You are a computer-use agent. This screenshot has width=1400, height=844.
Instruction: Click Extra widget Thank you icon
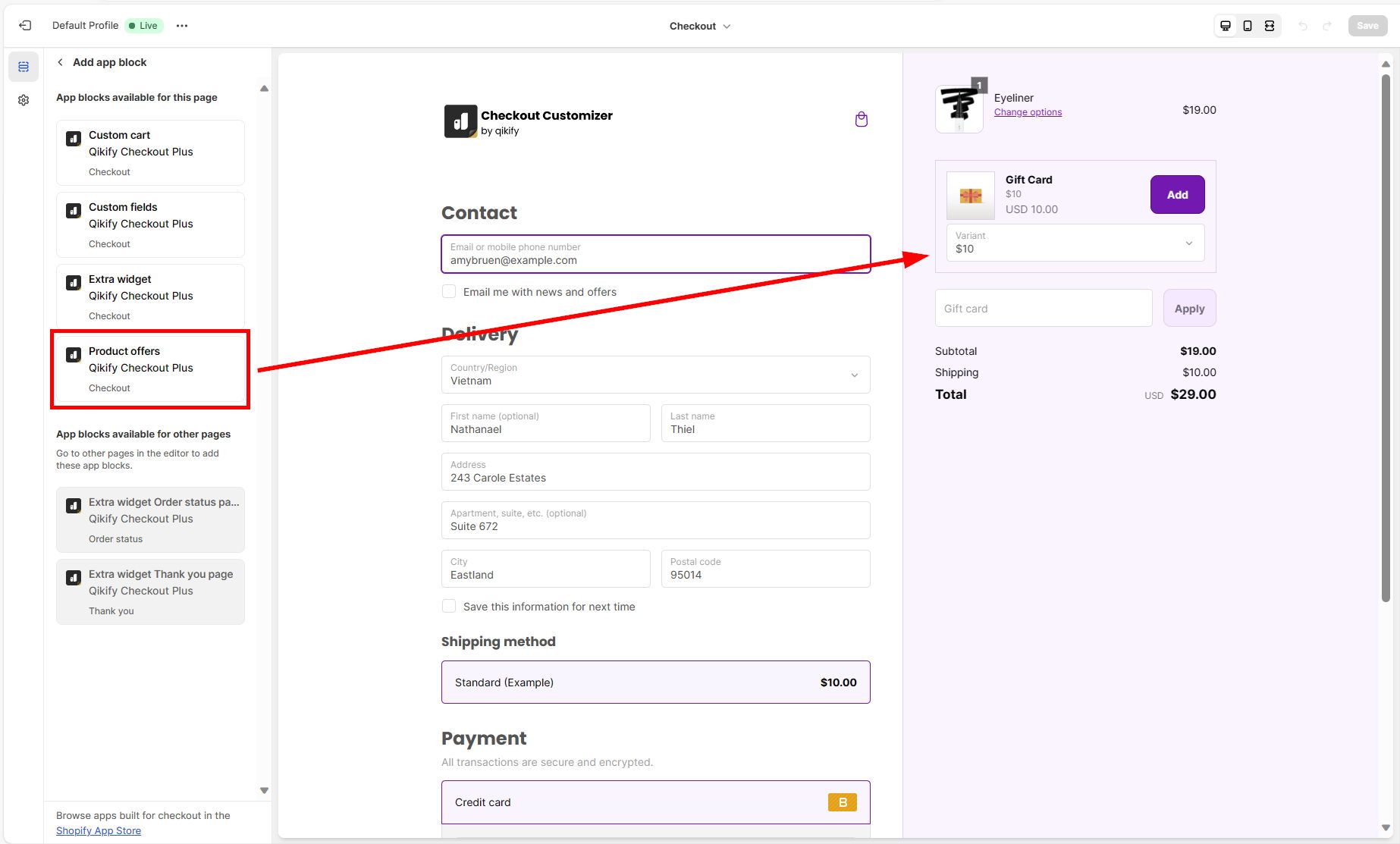pyautogui.click(x=74, y=578)
